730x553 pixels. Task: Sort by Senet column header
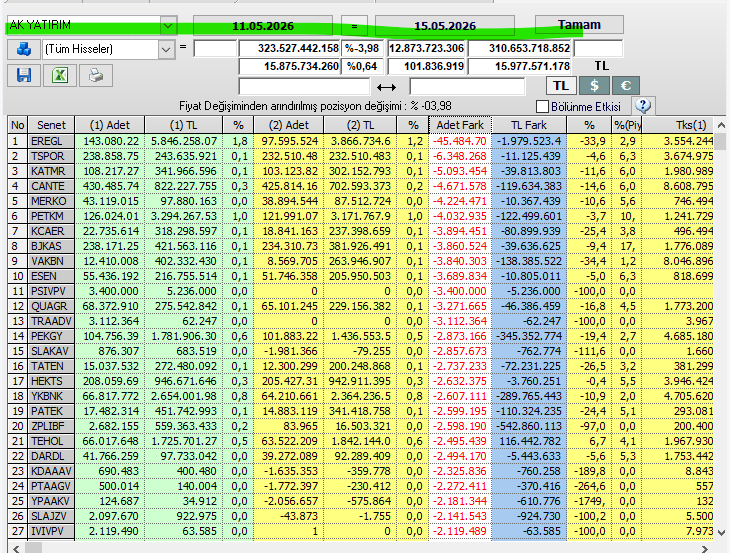coord(51,125)
